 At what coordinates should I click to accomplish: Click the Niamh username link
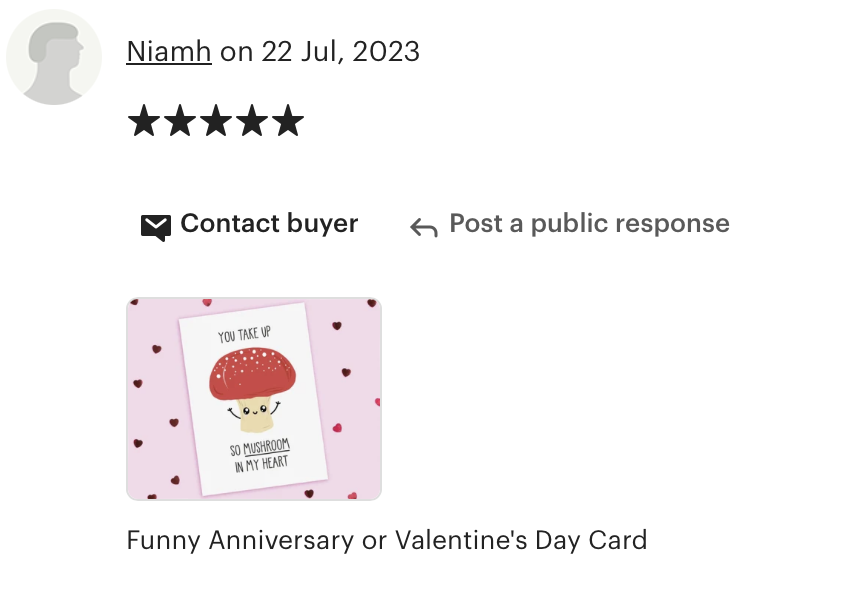coord(169,52)
